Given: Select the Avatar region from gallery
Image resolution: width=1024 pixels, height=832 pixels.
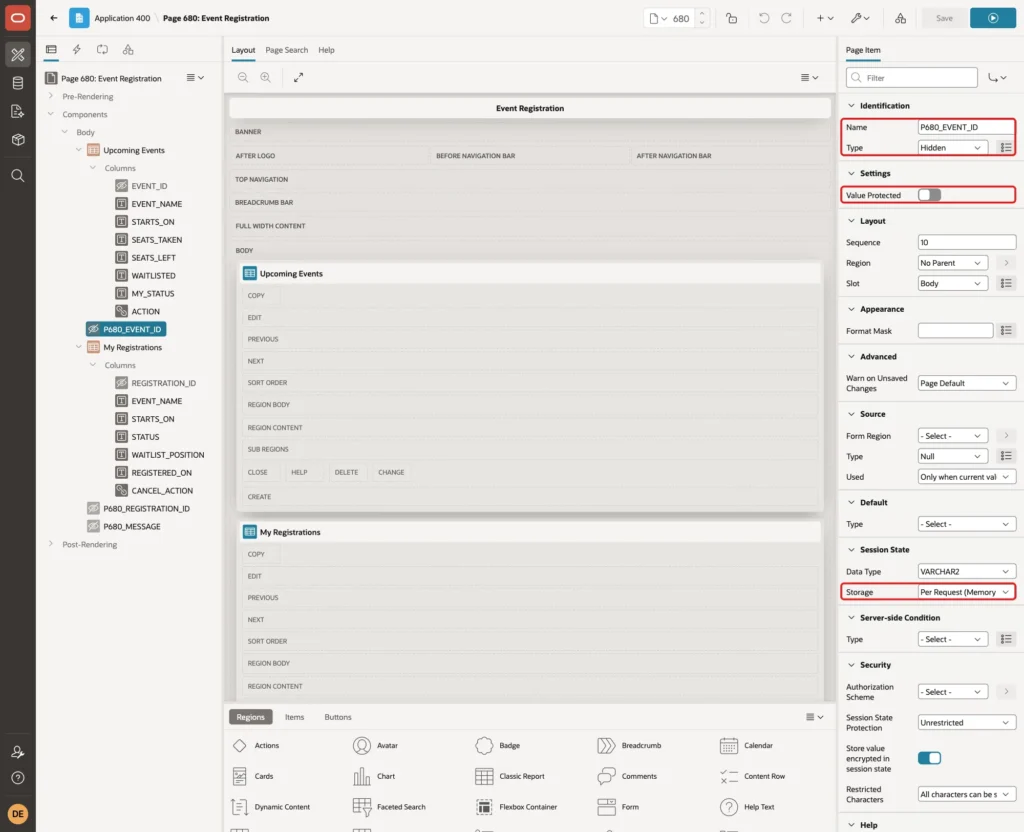Looking at the screenshot, I should (376, 745).
